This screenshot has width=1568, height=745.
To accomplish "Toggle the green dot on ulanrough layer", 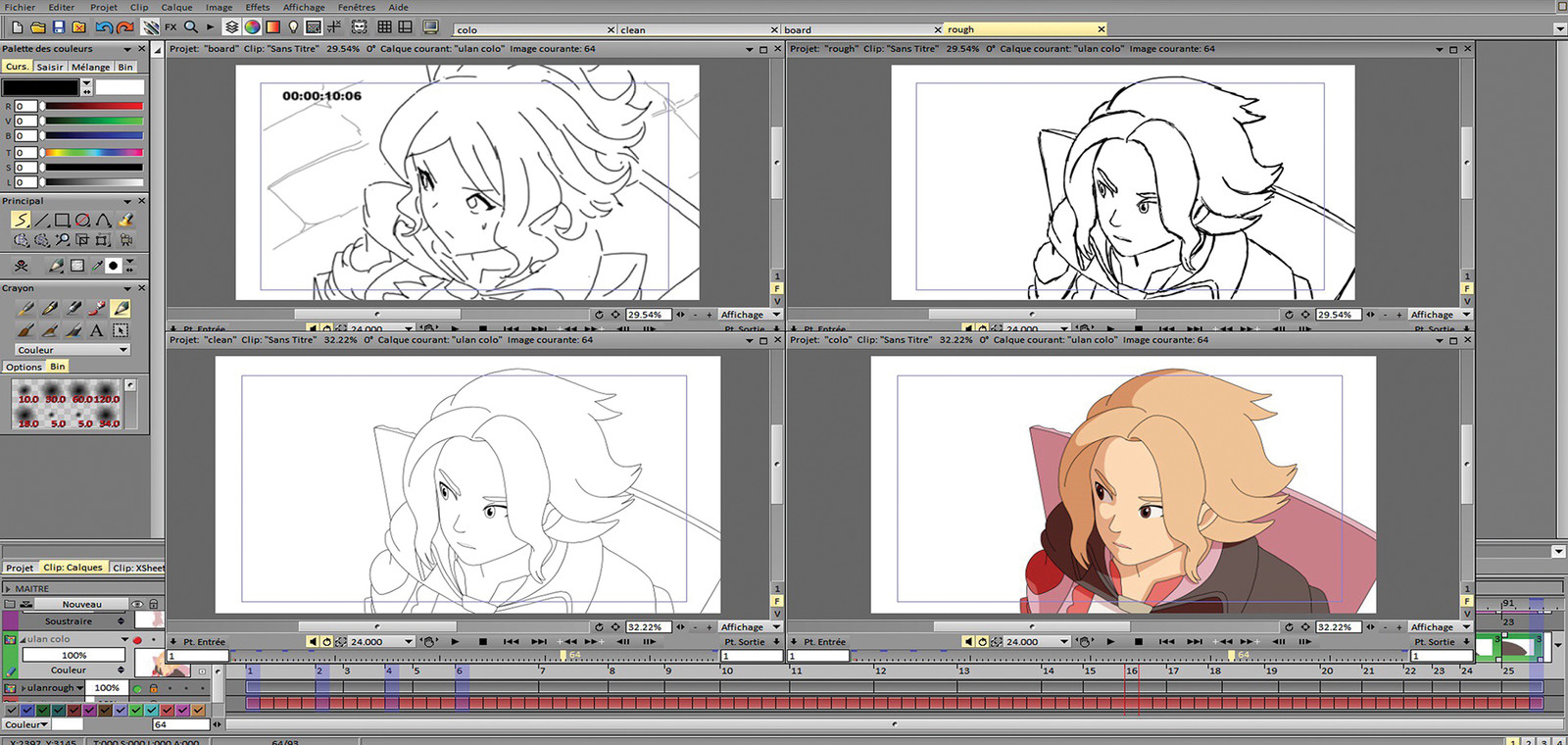I will coord(137,688).
